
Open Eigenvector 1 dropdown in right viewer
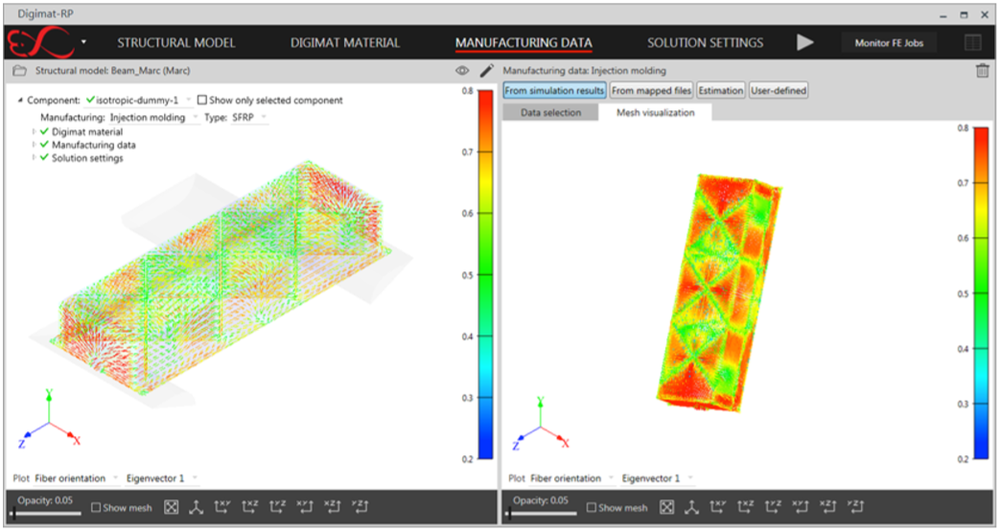[x=655, y=478]
